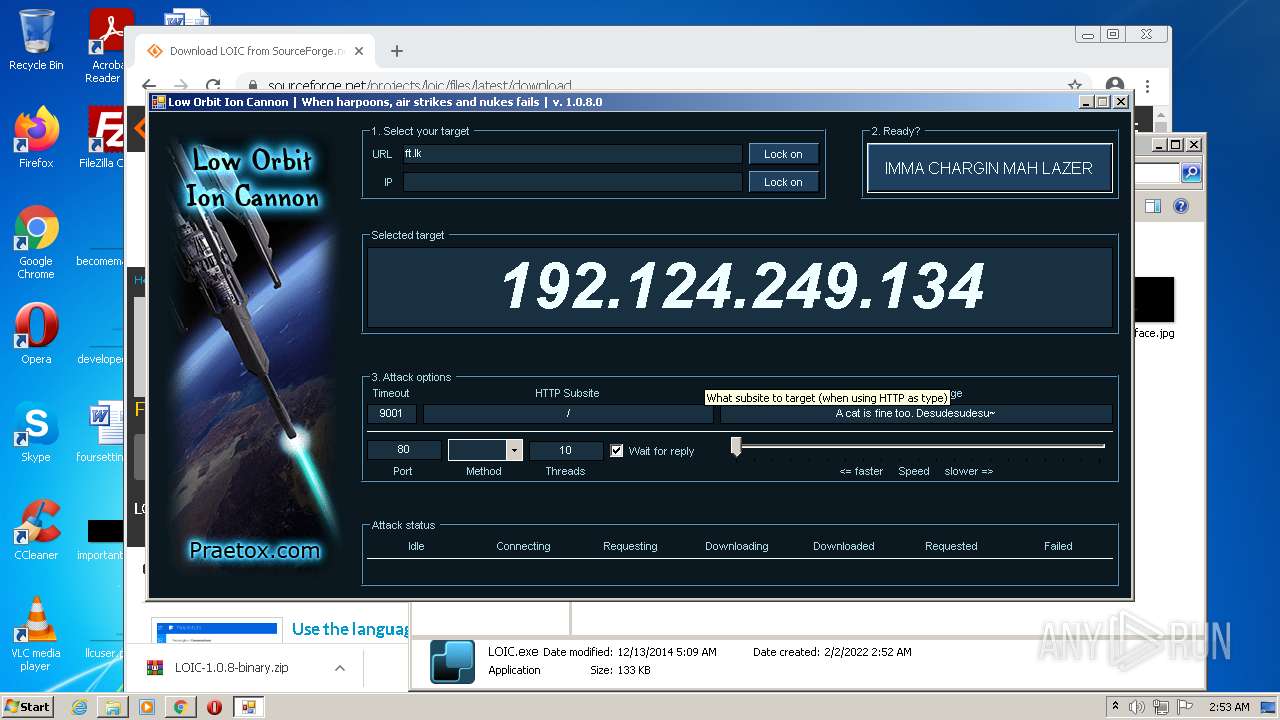Open Chrome three-dot menu
This screenshot has width=1280, height=720.
(1148, 86)
